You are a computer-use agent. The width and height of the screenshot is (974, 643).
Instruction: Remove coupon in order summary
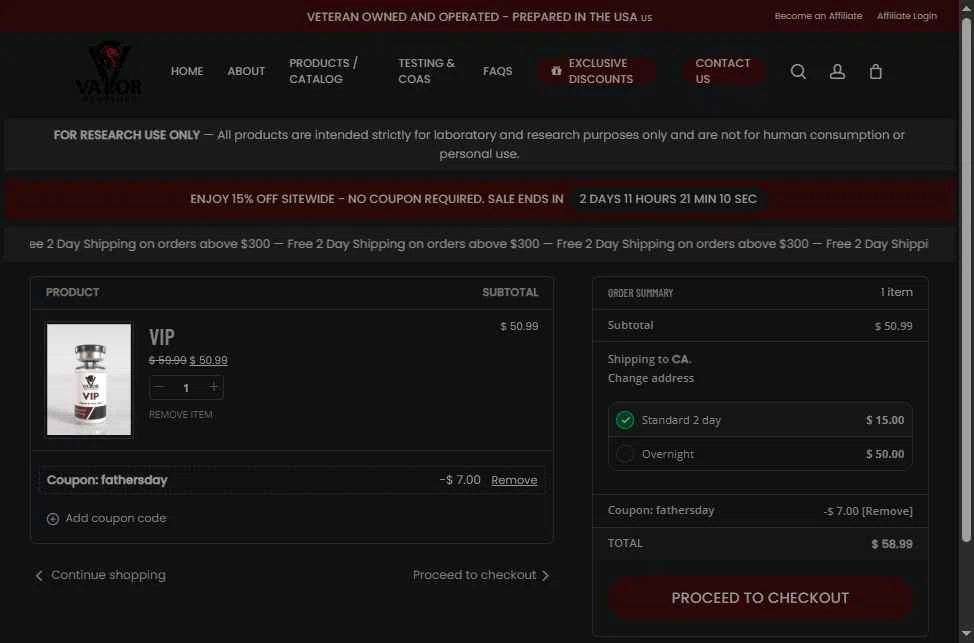tap(887, 511)
